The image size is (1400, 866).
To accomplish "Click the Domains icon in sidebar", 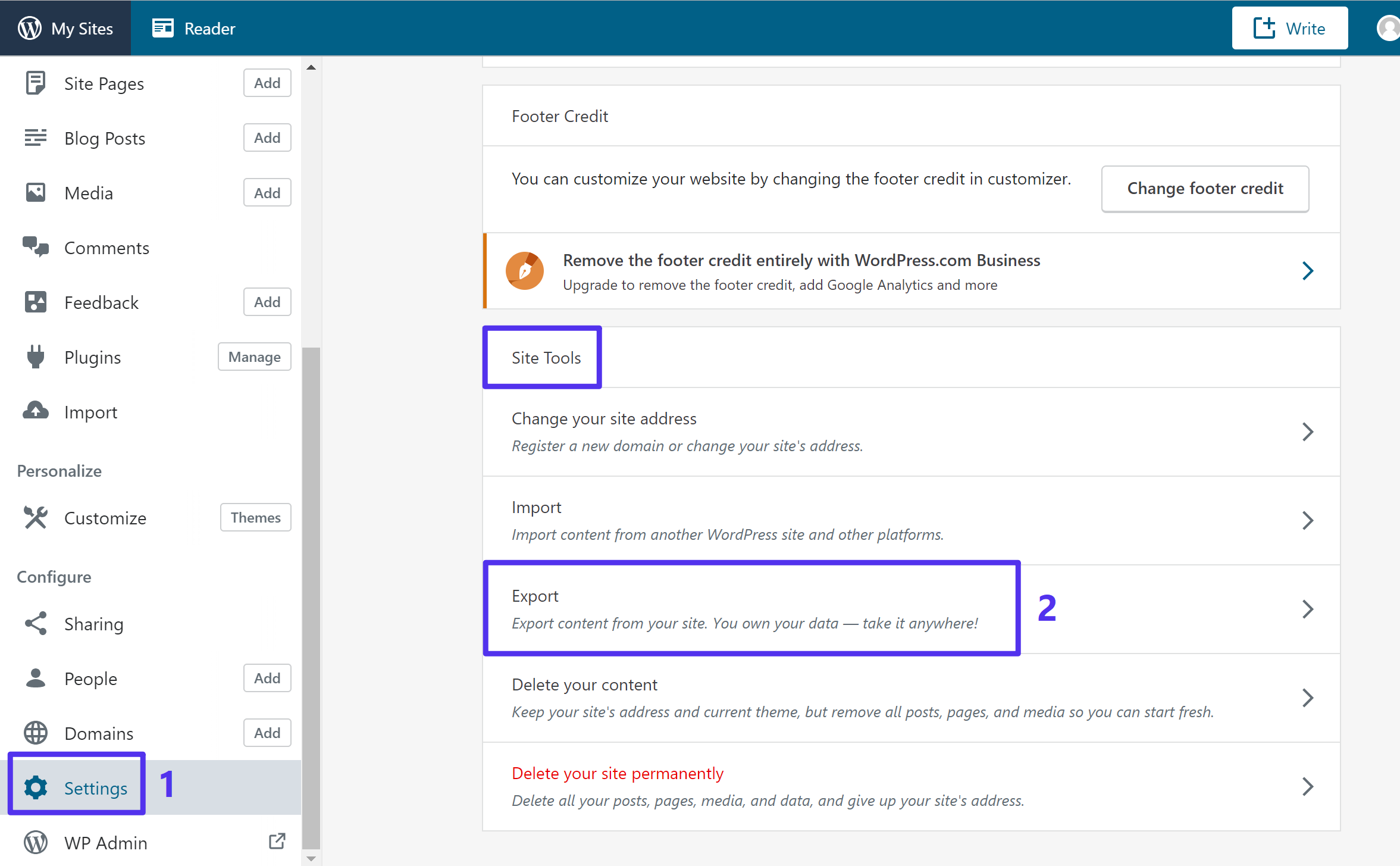I will click(36, 732).
